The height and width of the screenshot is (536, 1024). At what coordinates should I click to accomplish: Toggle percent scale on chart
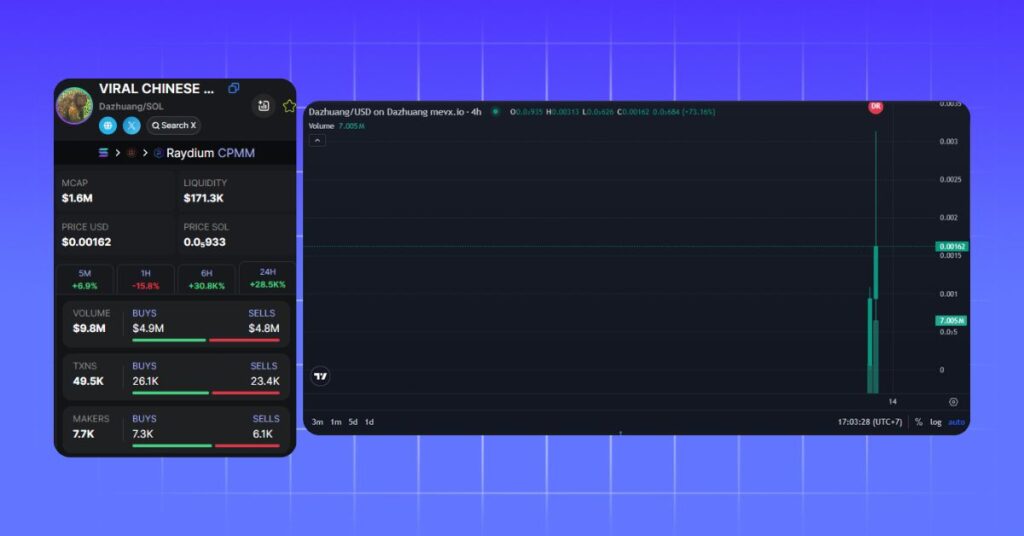(x=918, y=422)
